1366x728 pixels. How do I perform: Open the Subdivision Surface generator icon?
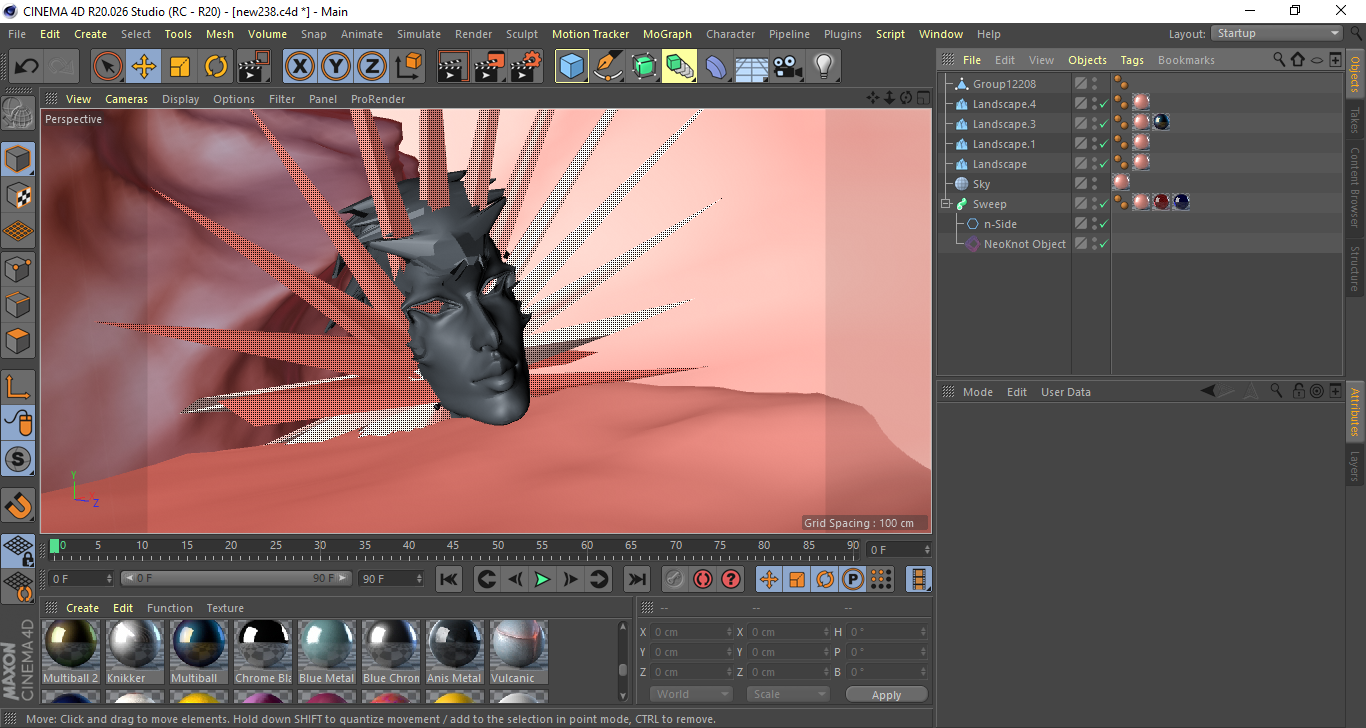tap(644, 67)
